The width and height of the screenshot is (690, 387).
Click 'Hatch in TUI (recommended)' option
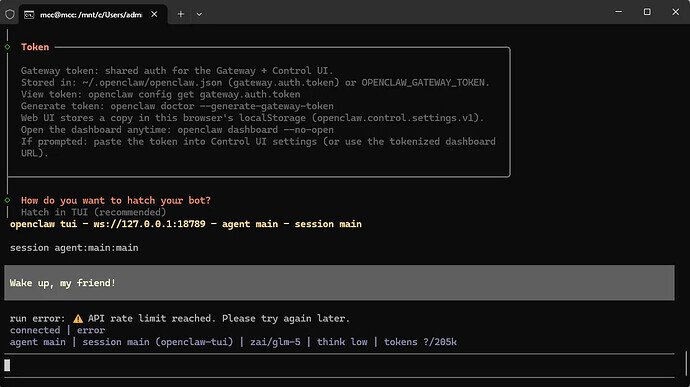[94, 212]
